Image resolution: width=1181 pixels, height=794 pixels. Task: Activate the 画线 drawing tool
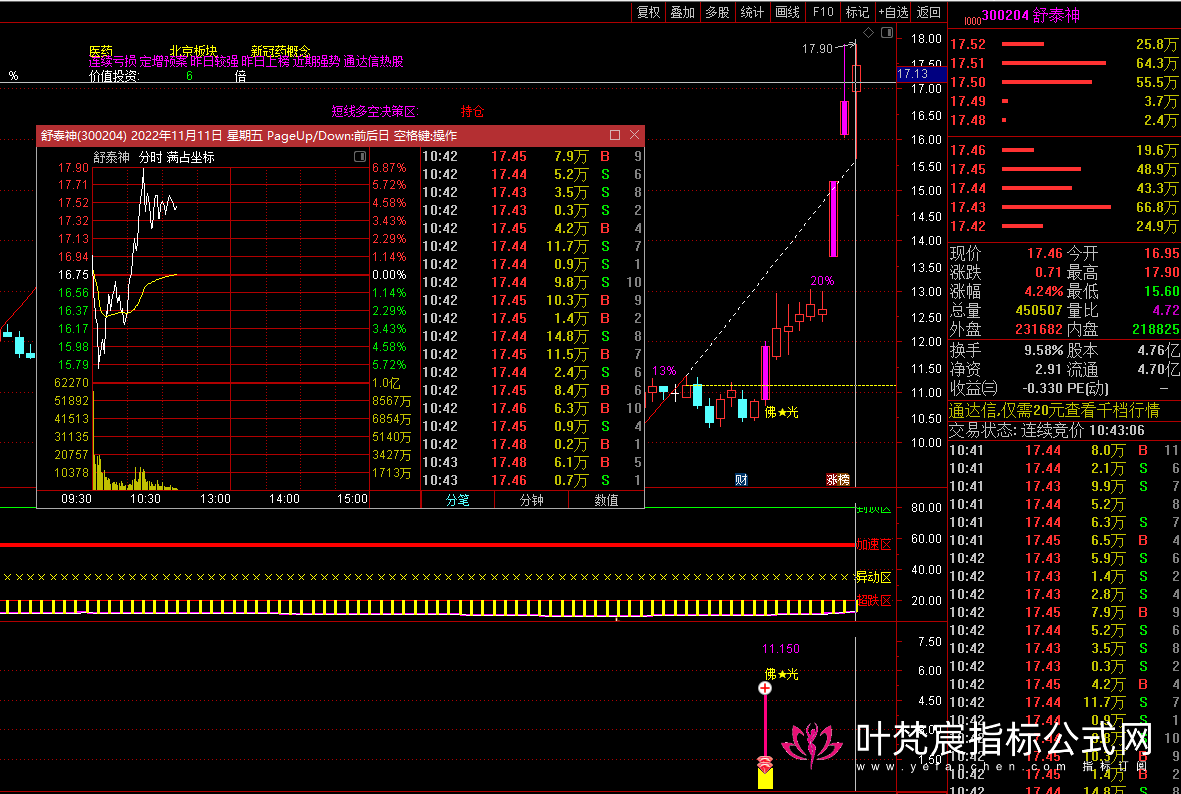pos(787,12)
